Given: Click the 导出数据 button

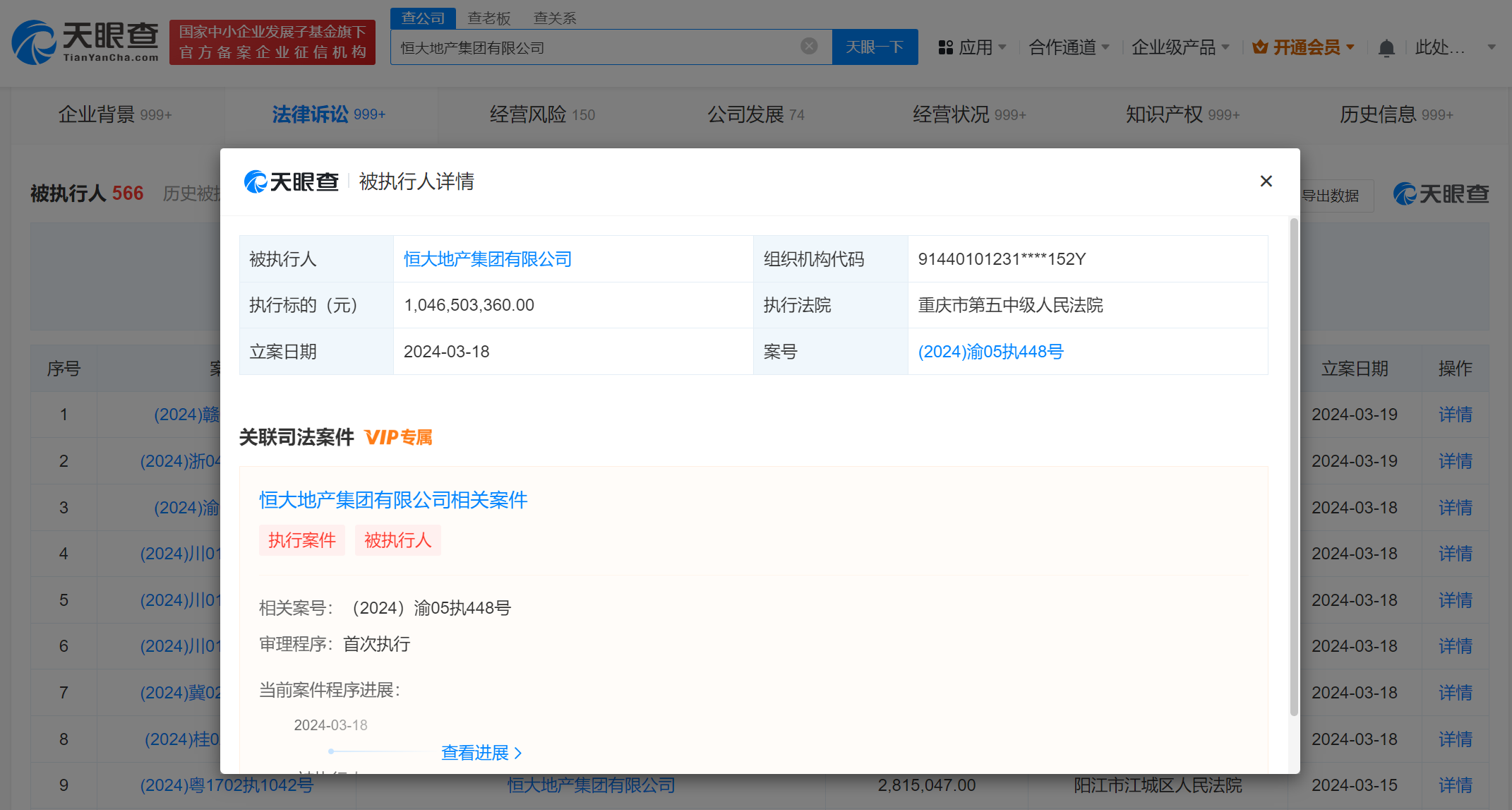Looking at the screenshot, I should click(x=1331, y=196).
